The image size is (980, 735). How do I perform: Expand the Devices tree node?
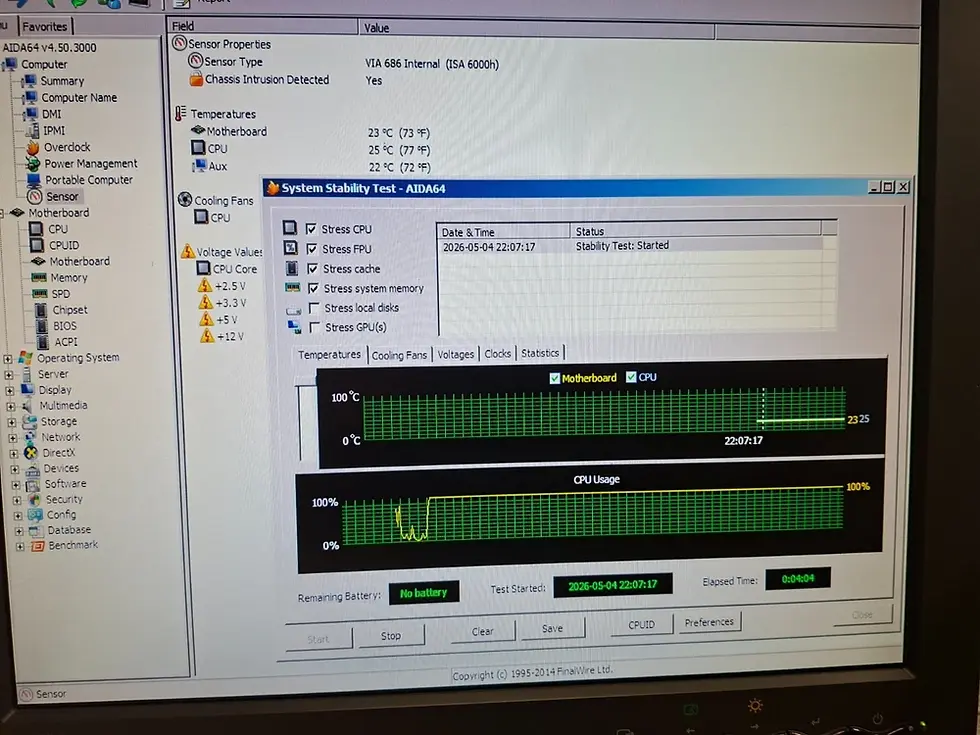click(x=15, y=469)
